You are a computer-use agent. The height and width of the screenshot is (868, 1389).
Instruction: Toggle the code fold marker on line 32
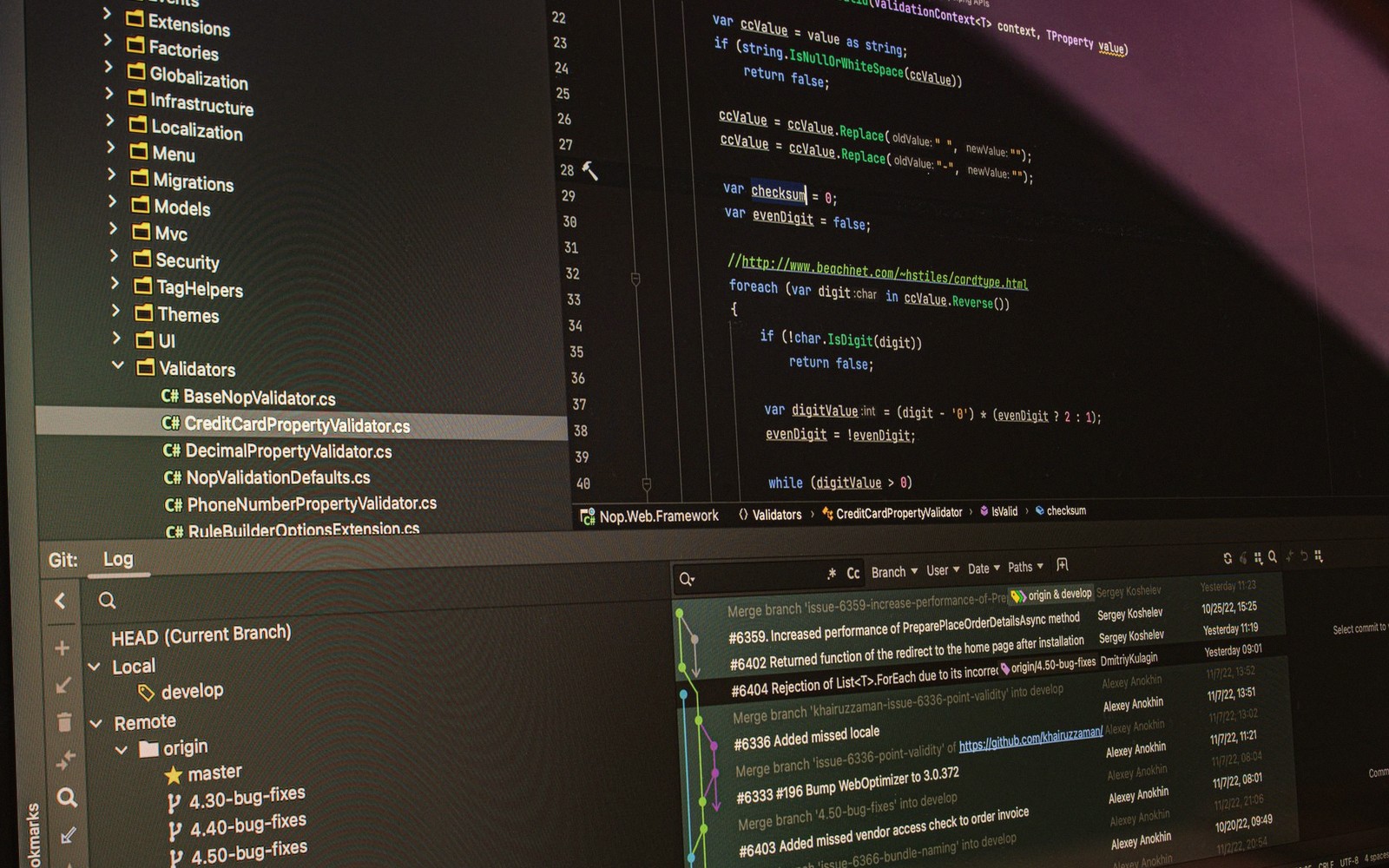635,279
